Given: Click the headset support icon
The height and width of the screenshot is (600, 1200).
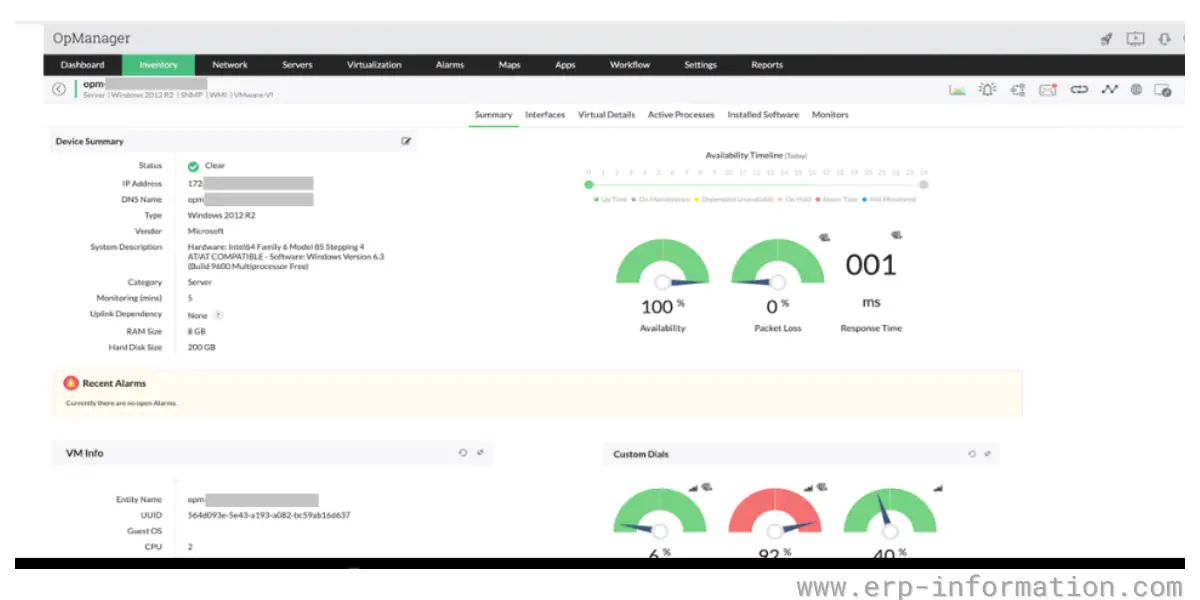Looking at the screenshot, I should click(1164, 39).
